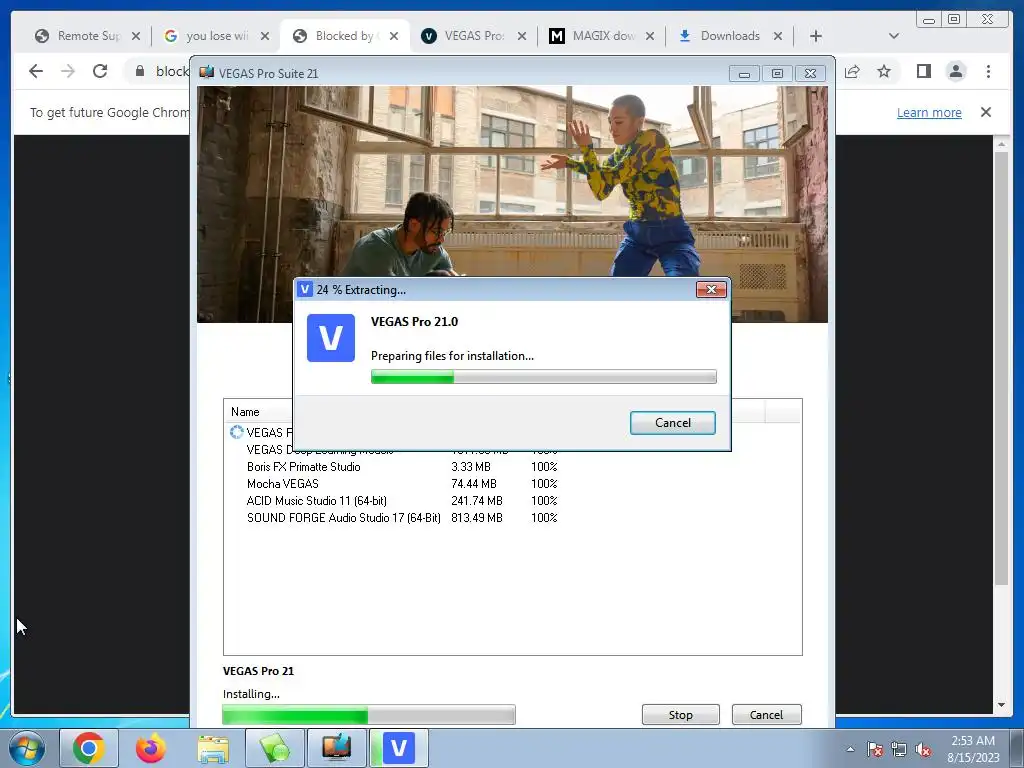Switch to the Blocked by Chrome tab

coord(345,36)
